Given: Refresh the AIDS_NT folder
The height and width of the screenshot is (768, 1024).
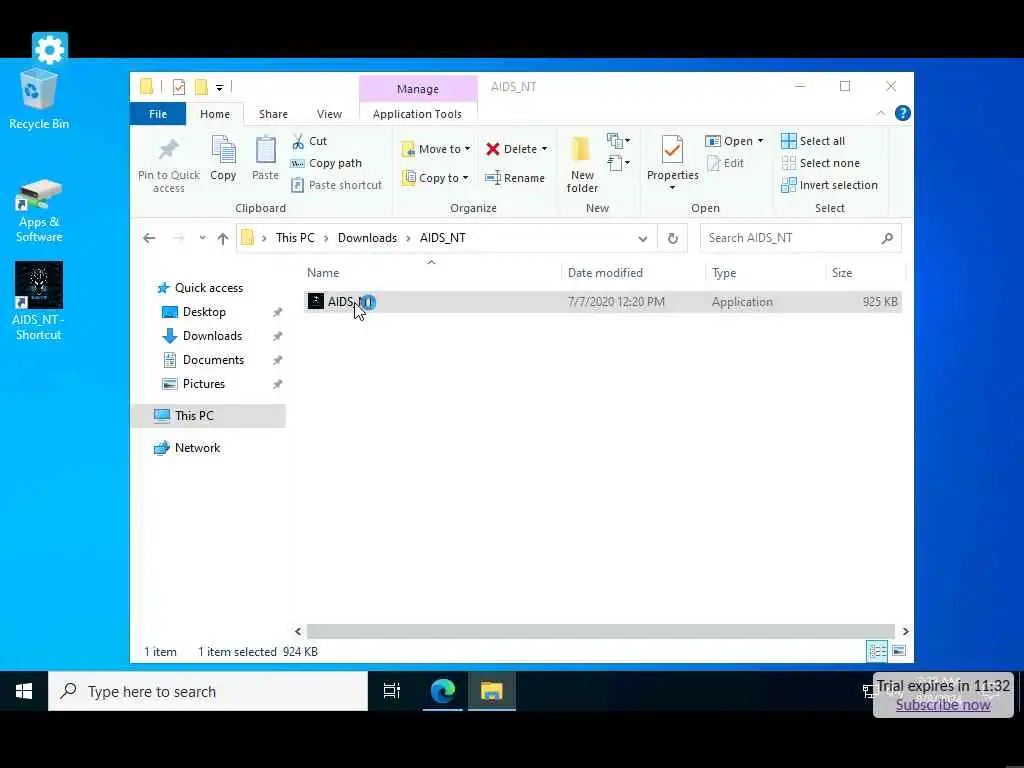Looking at the screenshot, I should [673, 238].
